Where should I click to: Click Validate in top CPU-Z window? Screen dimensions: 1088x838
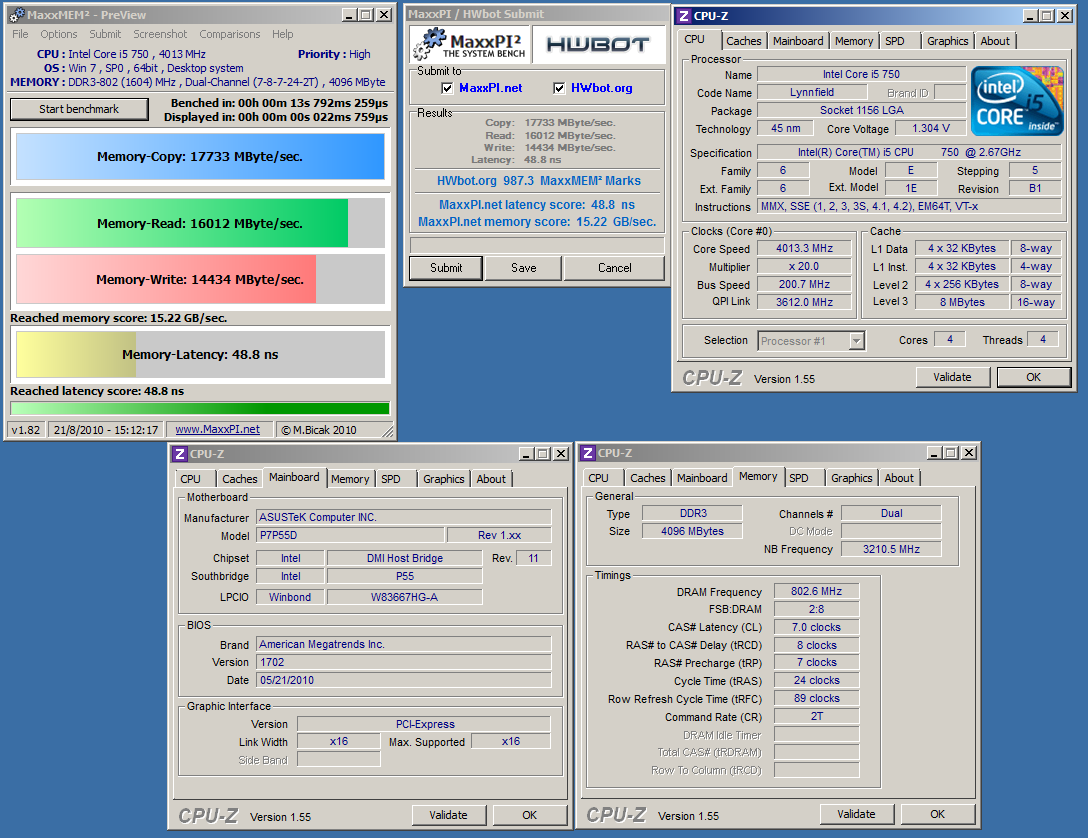click(952, 377)
